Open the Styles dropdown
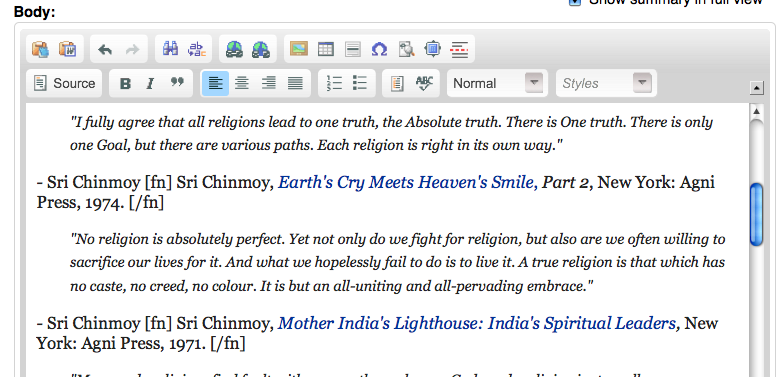 [606, 83]
